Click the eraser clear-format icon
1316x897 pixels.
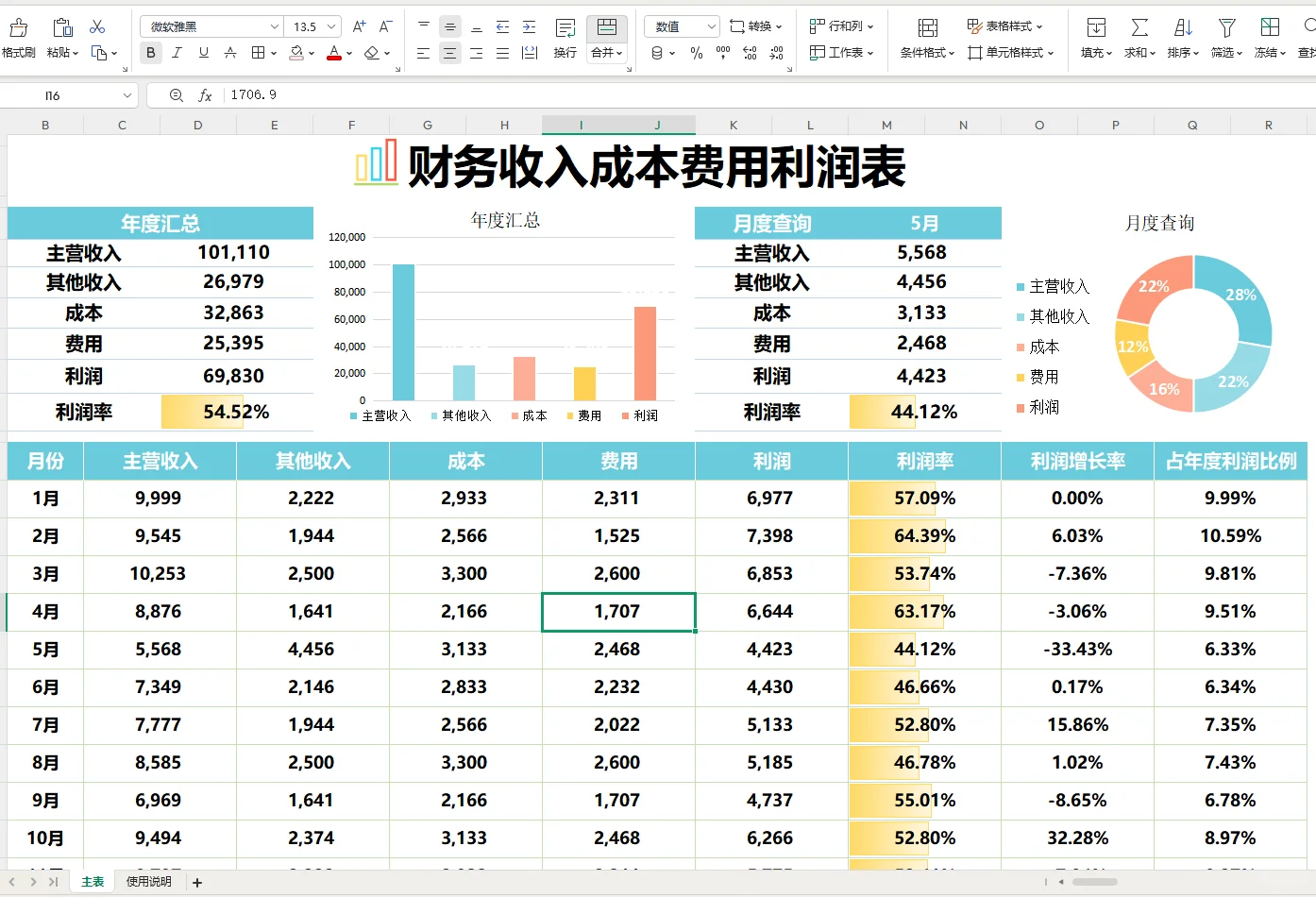point(372,53)
